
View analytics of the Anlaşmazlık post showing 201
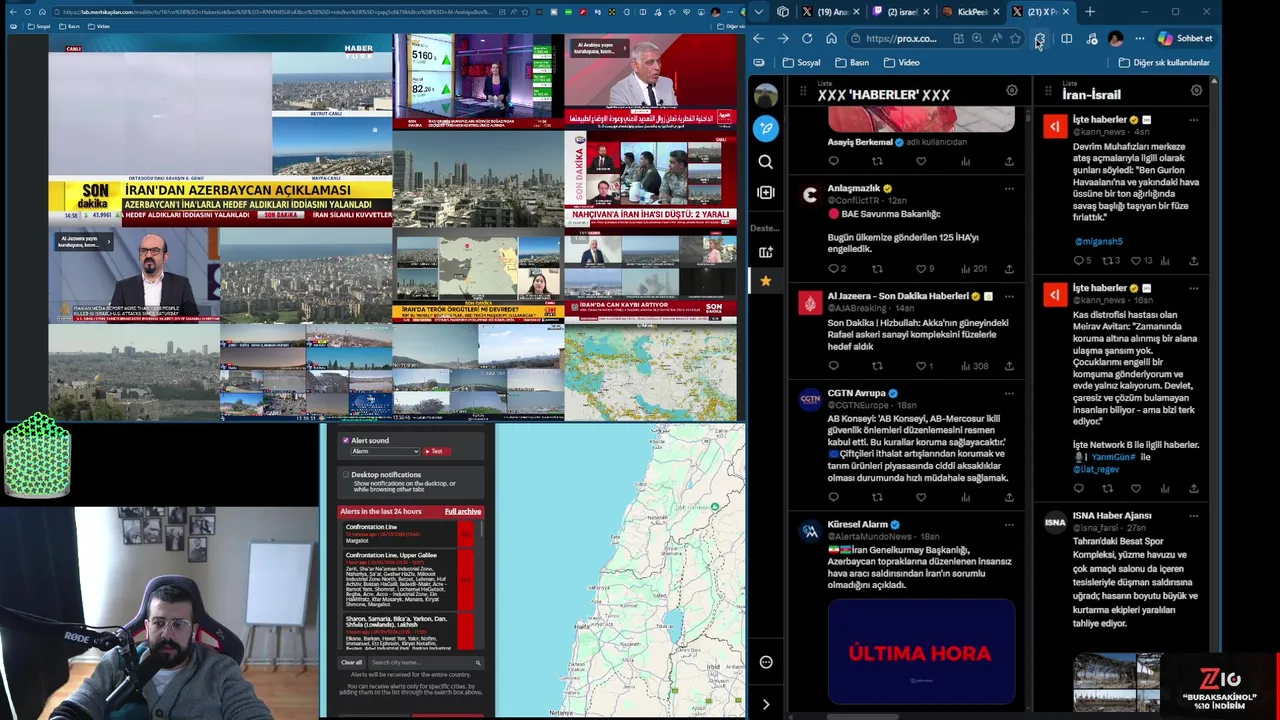pyautogui.click(x=973, y=269)
